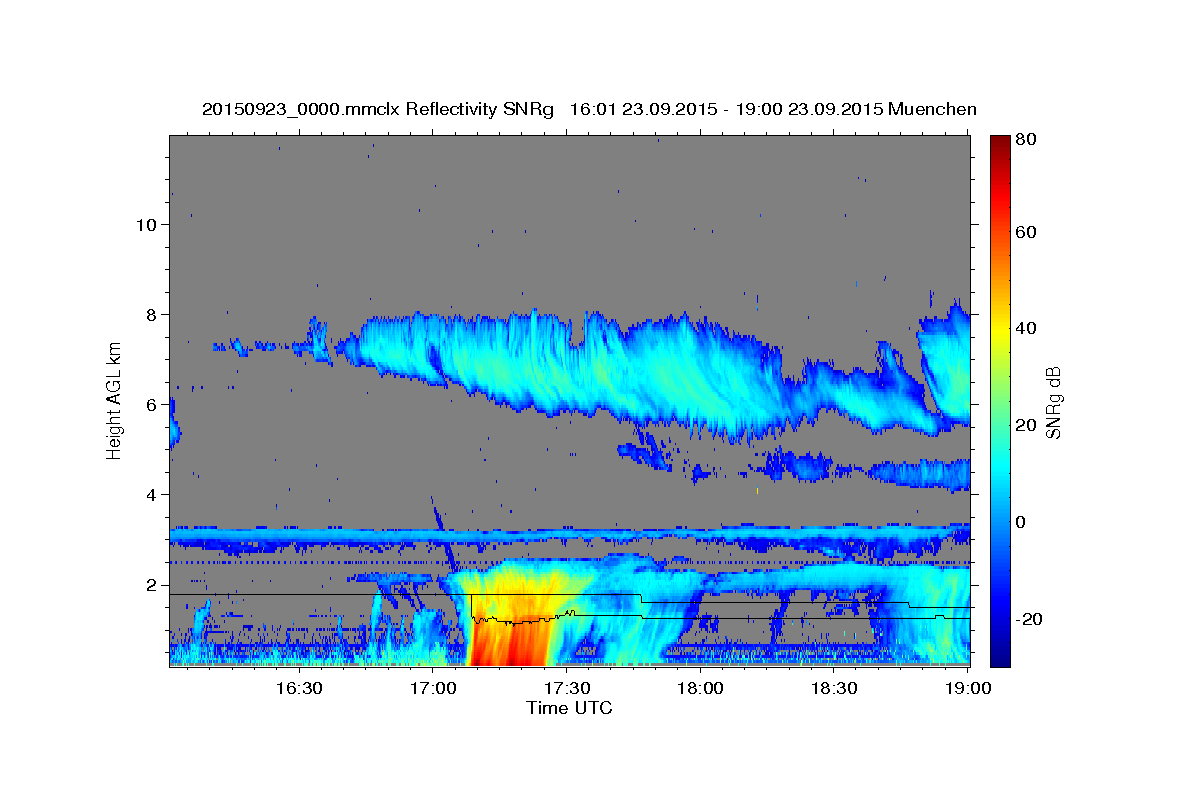
Task: Click the 17:00 time tick label
Action: point(433,689)
